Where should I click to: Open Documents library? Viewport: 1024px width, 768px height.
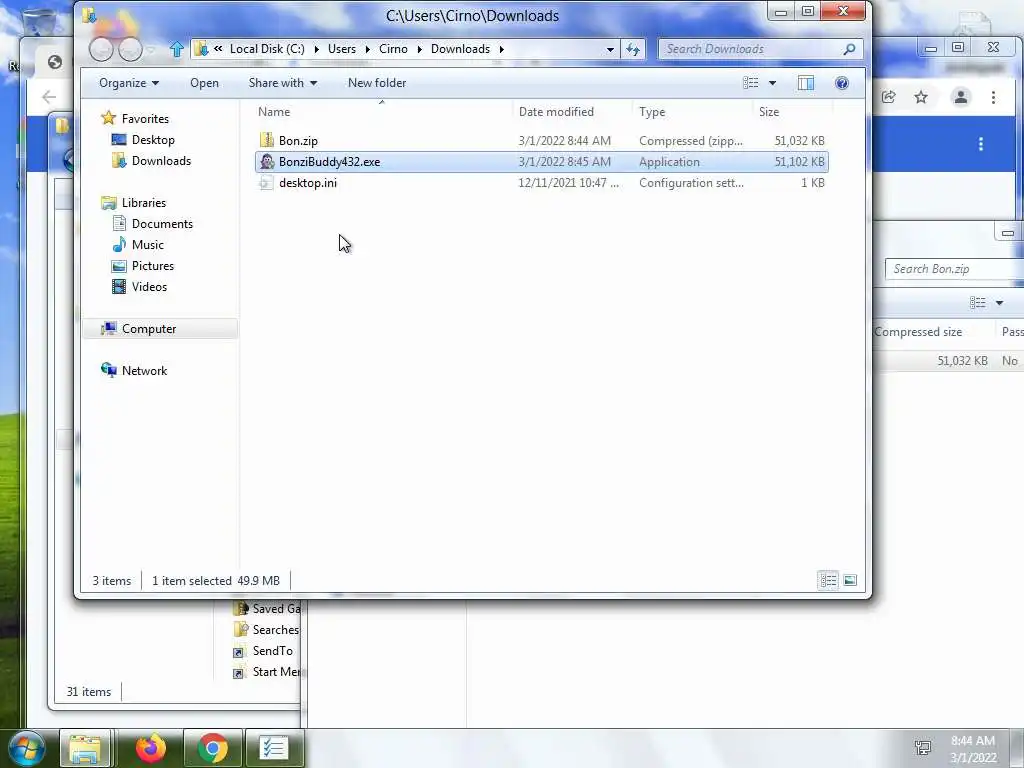pyautogui.click(x=162, y=223)
